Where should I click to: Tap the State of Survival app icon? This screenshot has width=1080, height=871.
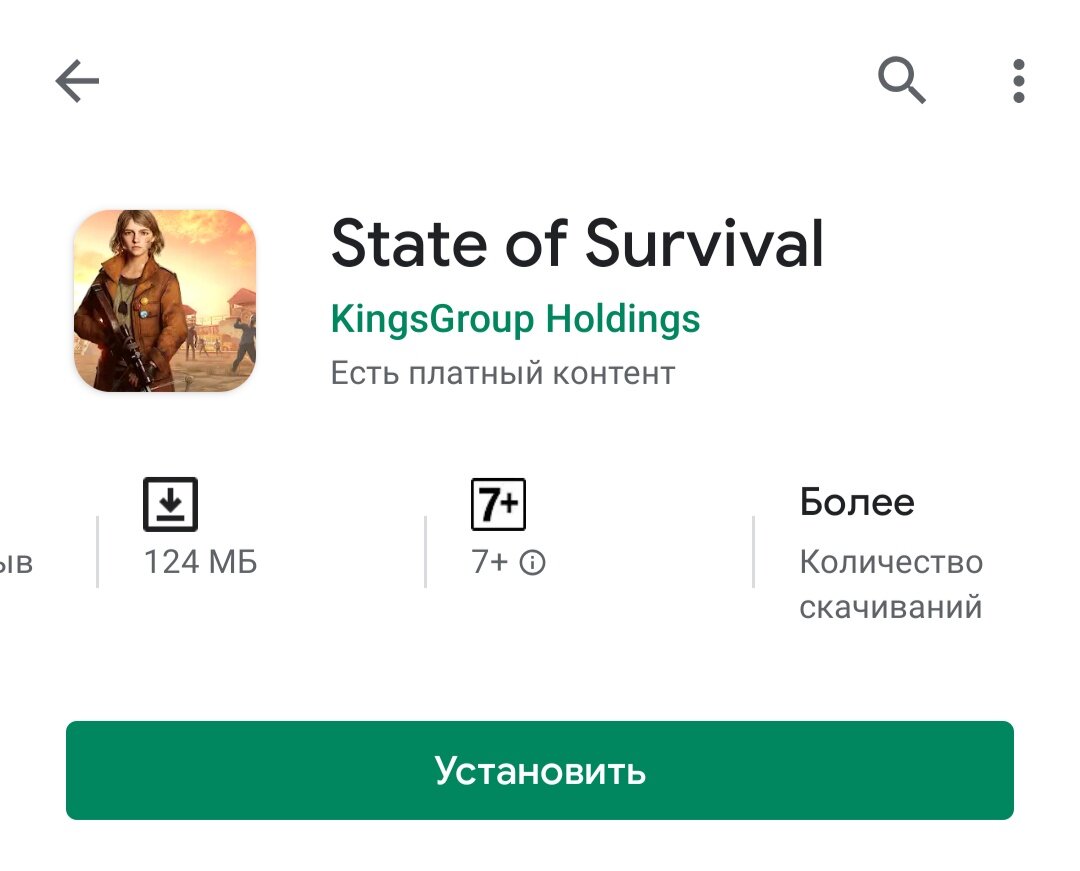[165, 301]
